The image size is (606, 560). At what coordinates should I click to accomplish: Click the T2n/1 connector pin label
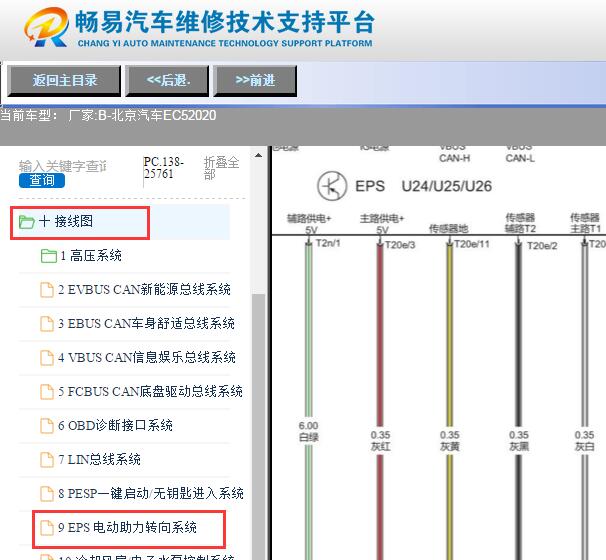tap(328, 243)
